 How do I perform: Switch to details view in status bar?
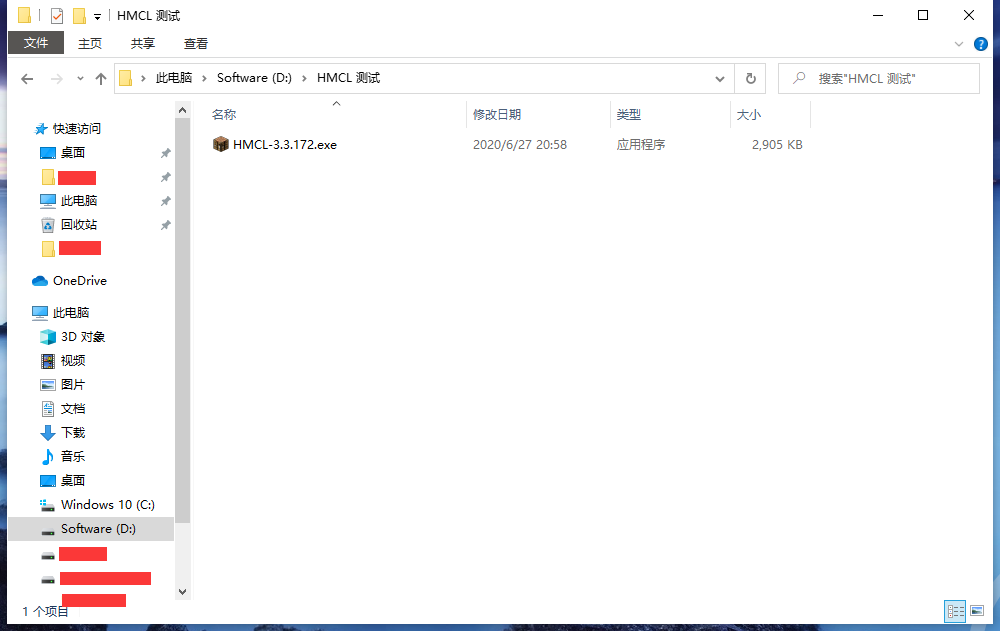pyautogui.click(x=954, y=611)
